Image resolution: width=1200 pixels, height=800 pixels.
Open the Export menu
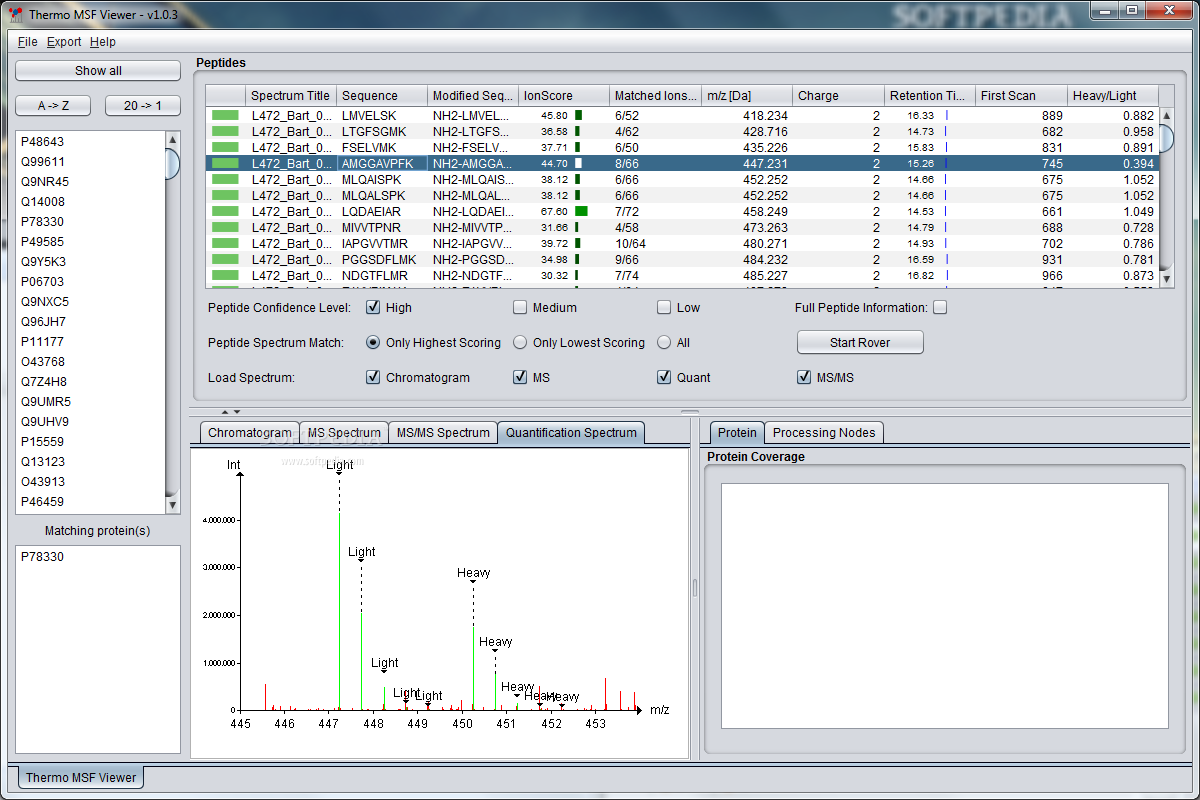point(64,42)
